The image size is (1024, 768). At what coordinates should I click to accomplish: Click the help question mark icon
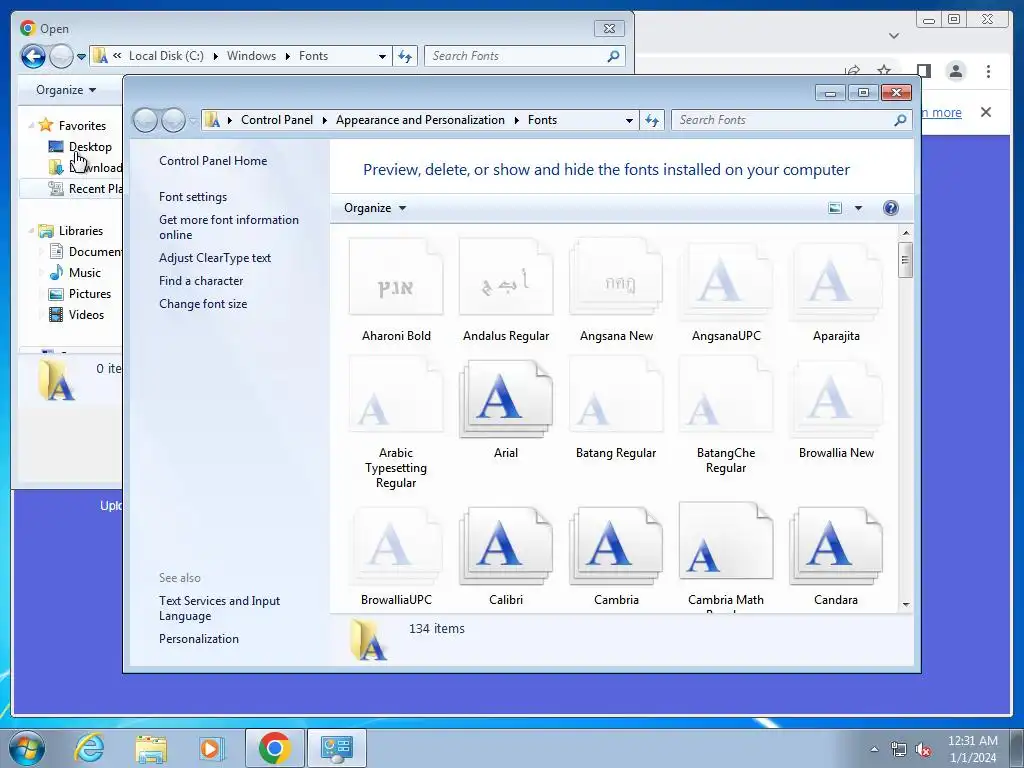890,208
